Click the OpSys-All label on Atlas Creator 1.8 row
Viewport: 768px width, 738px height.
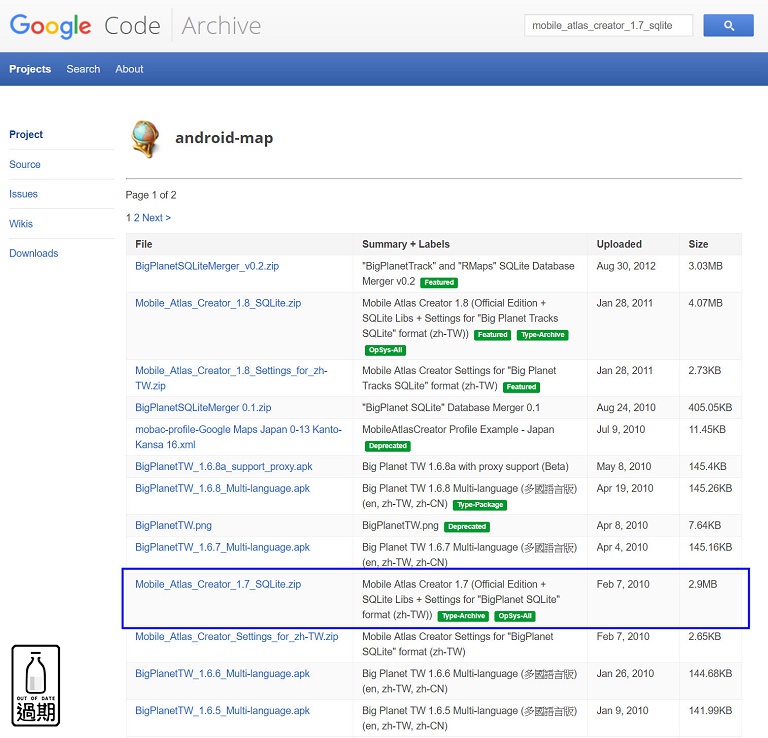[x=385, y=350]
